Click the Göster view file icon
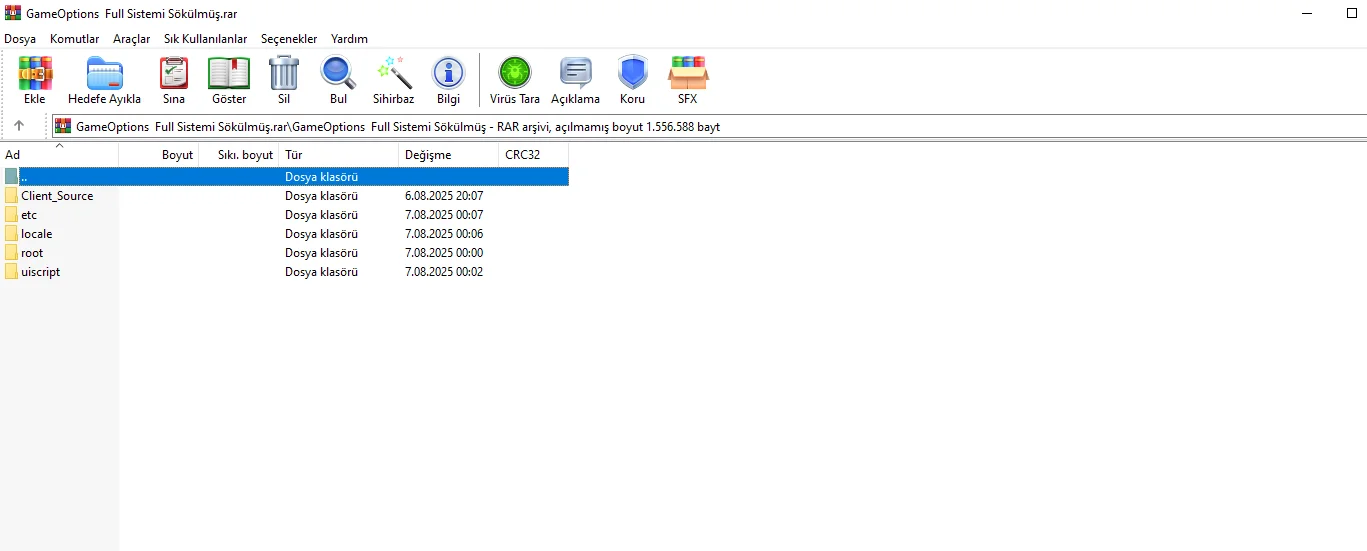This screenshot has height=551, width=1367. [x=229, y=73]
